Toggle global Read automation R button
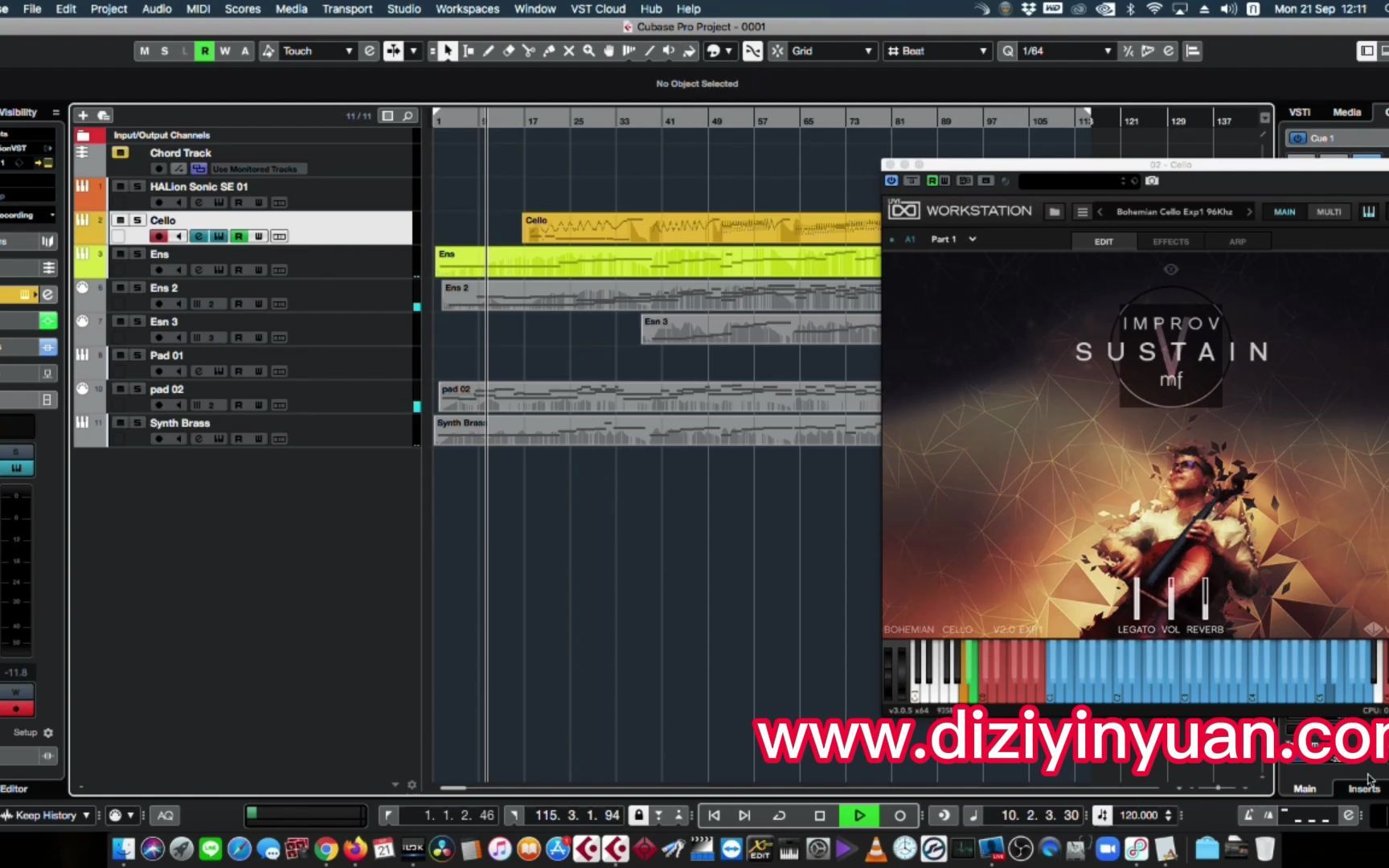Image resolution: width=1389 pixels, height=868 pixels. point(204,51)
